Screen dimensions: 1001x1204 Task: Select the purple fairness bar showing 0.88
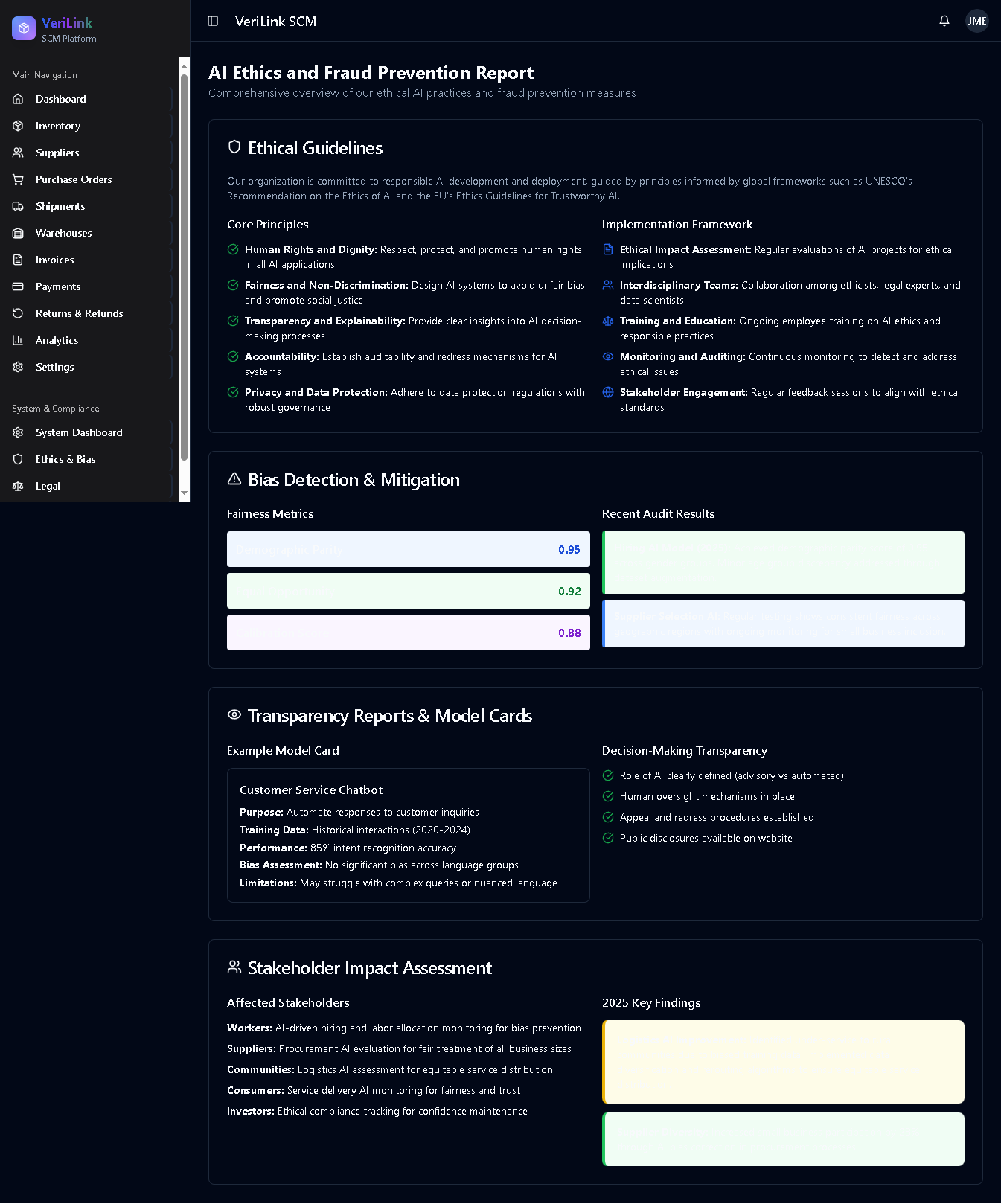coord(409,633)
